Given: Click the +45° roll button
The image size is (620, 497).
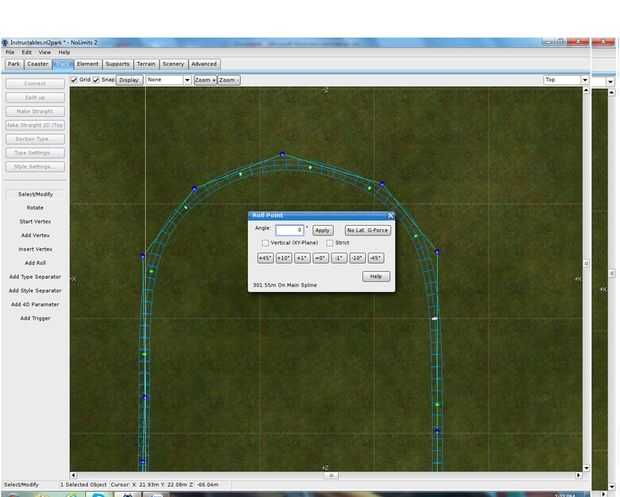Looking at the screenshot, I should tap(265, 258).
